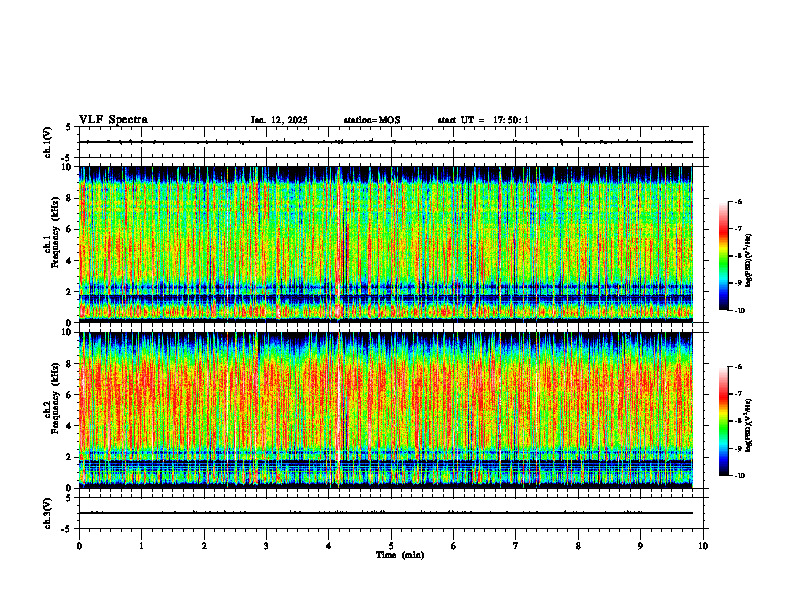This screenshot has width=792, height=612.
Task: Click the ch.1(V) waveform axis label
Action: (x=48, y=142)
